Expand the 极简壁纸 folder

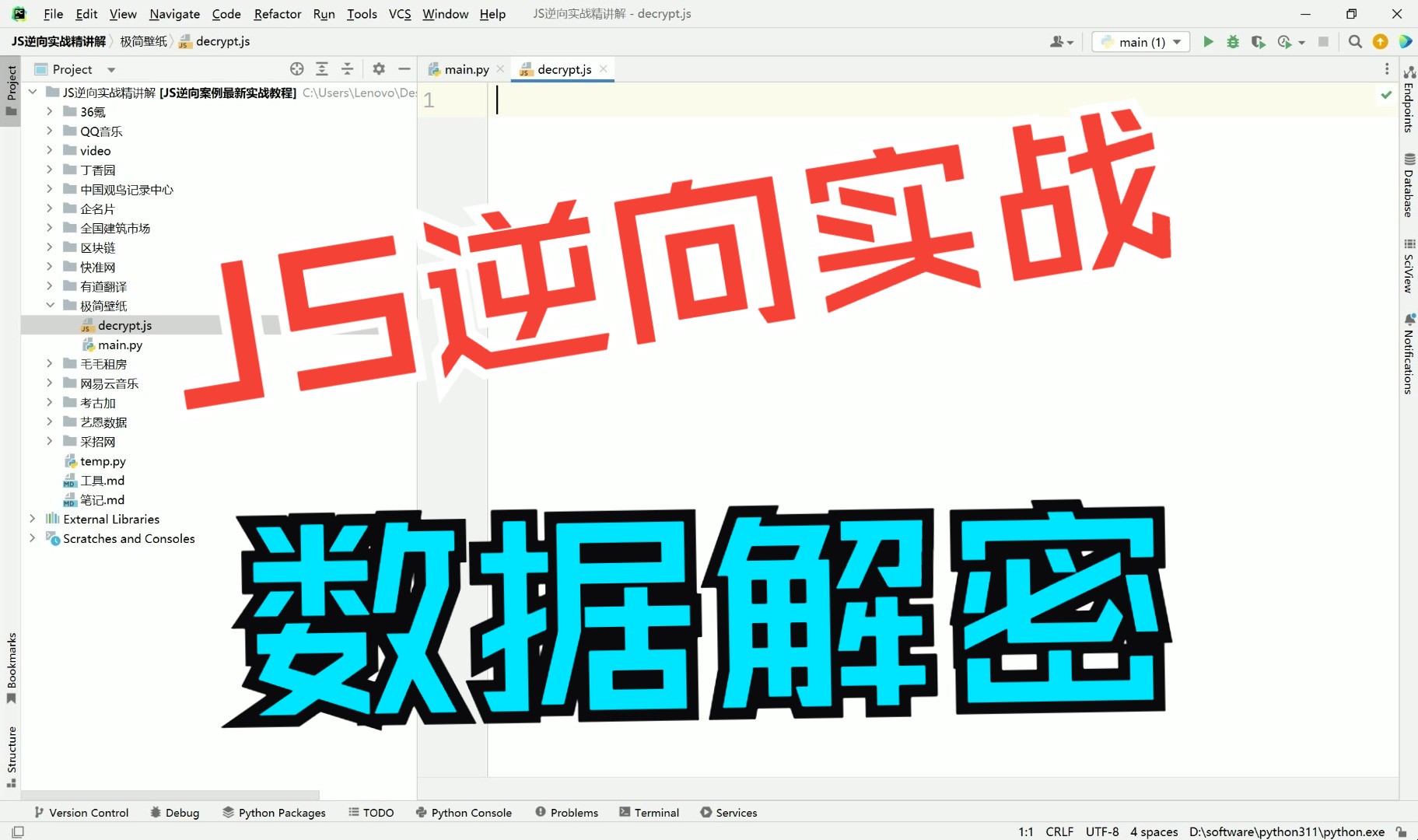51,305
